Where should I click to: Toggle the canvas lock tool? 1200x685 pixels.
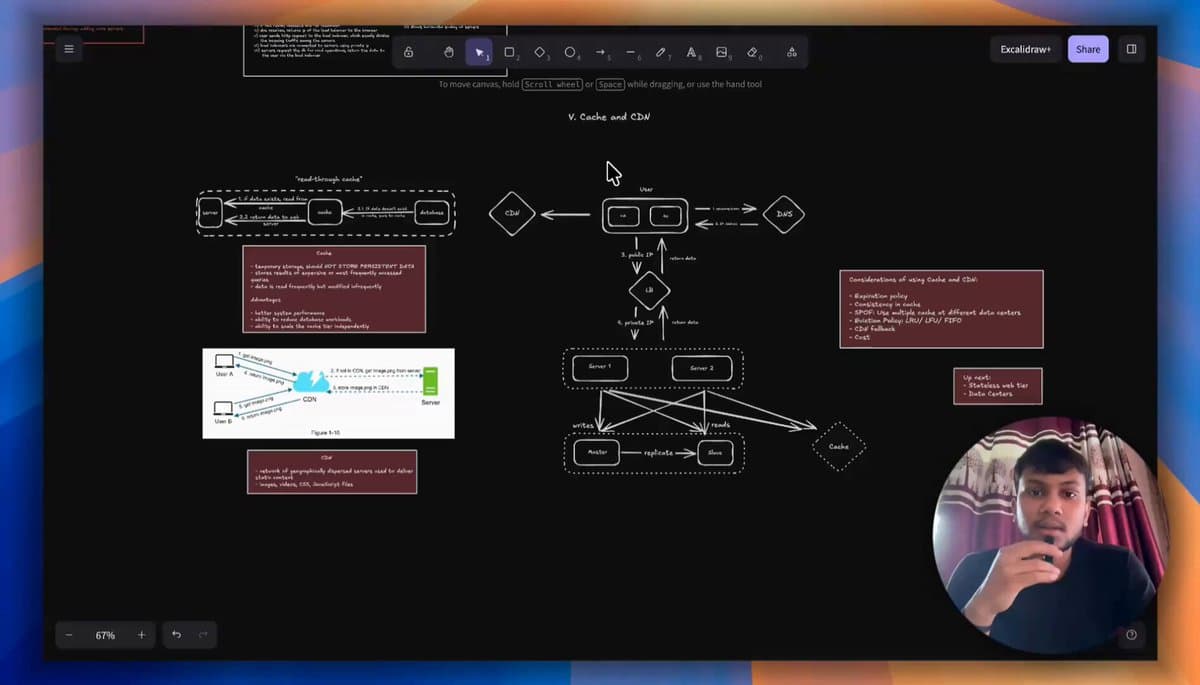pos(408,52)
